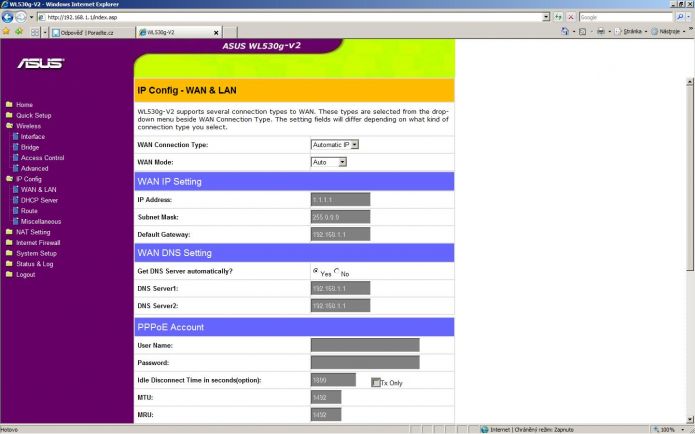
Task: Click the Logout folder icon
Action: [9, 274]
